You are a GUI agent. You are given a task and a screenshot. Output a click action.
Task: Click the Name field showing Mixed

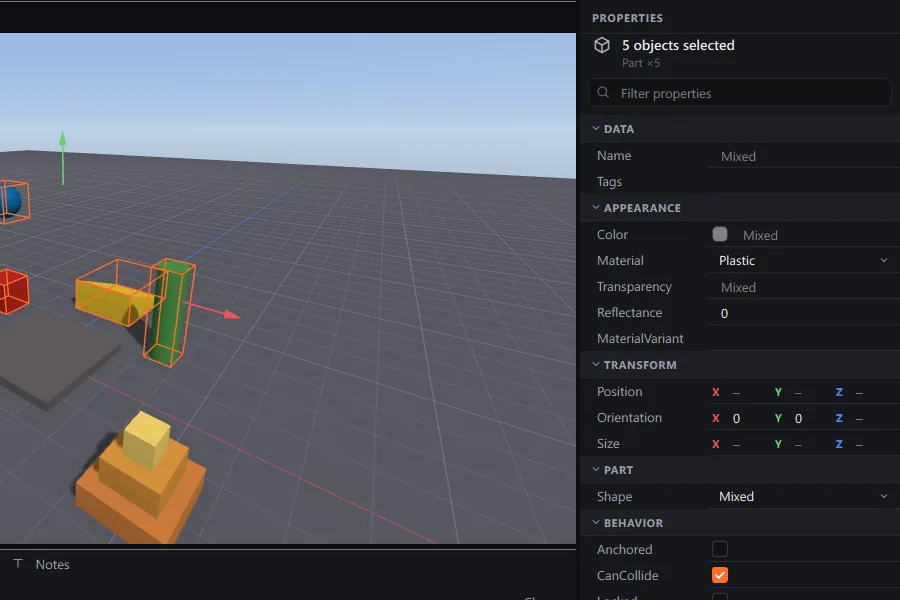pos(804,156)
